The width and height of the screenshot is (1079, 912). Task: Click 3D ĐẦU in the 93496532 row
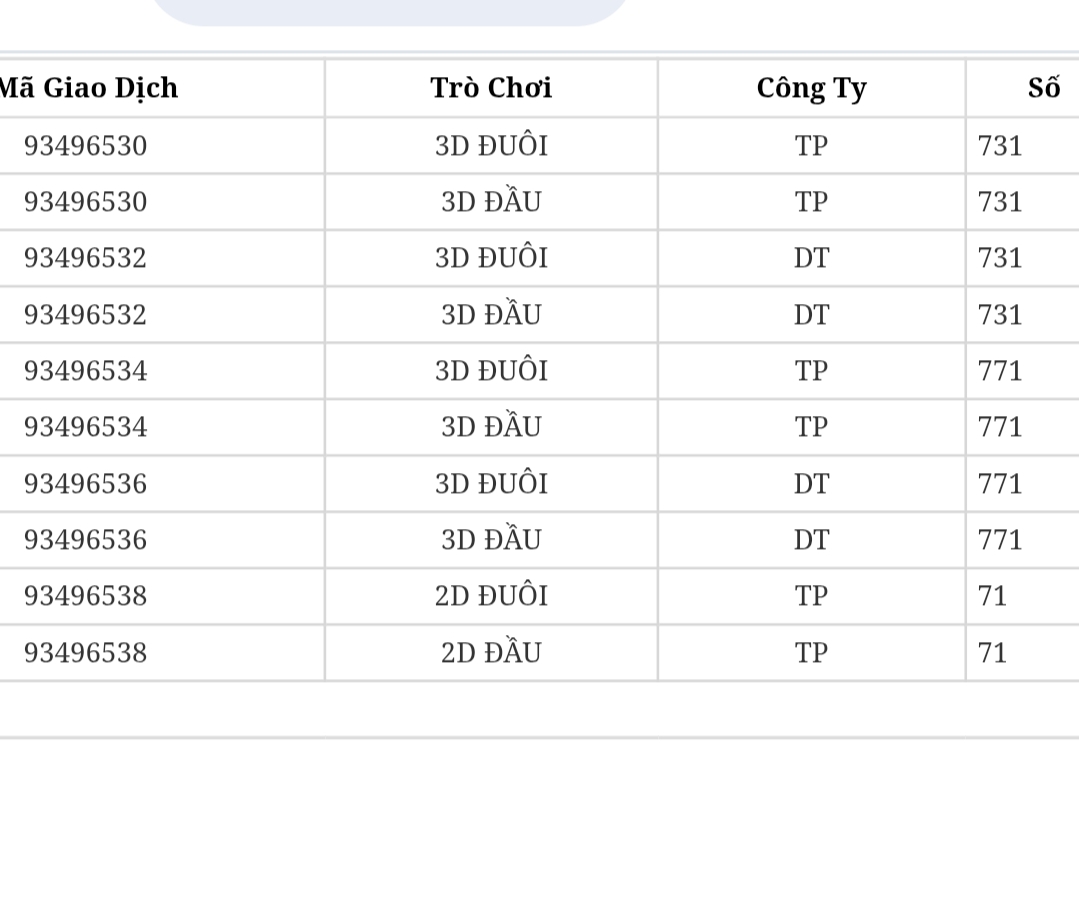[491, 314]
